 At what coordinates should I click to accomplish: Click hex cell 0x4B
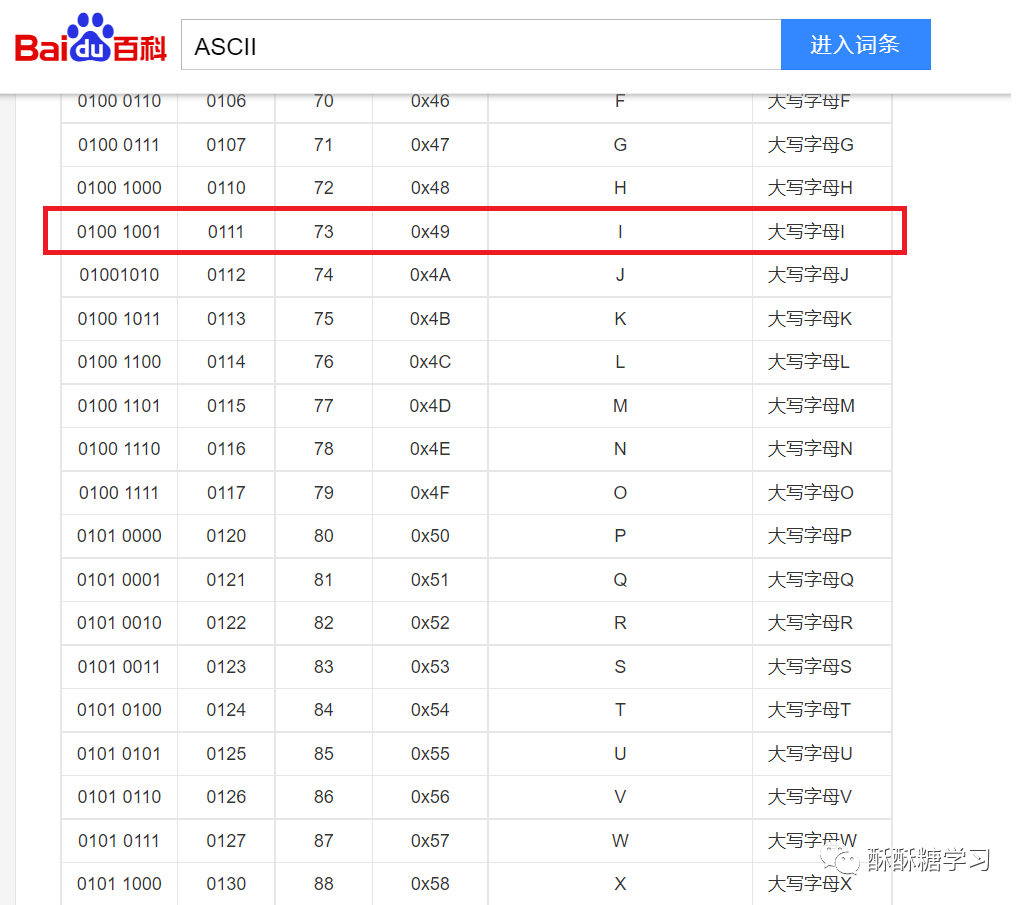click(x=430, y=318)
